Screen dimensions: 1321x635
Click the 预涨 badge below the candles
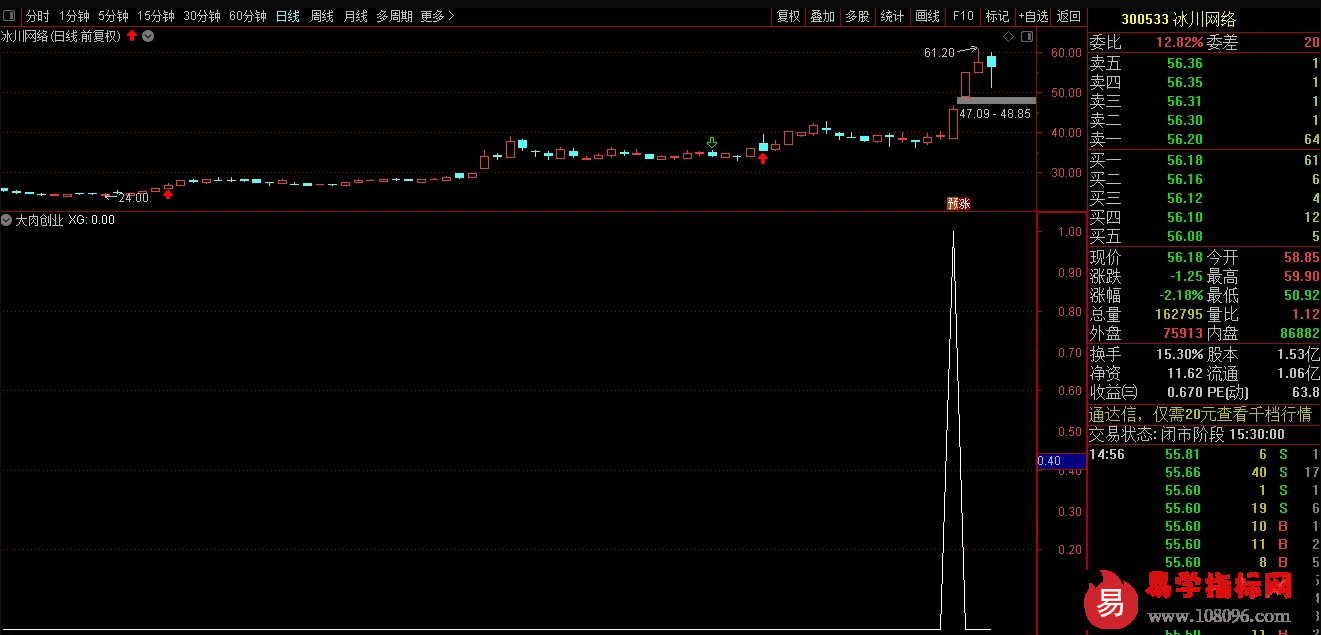coord(959,203)
